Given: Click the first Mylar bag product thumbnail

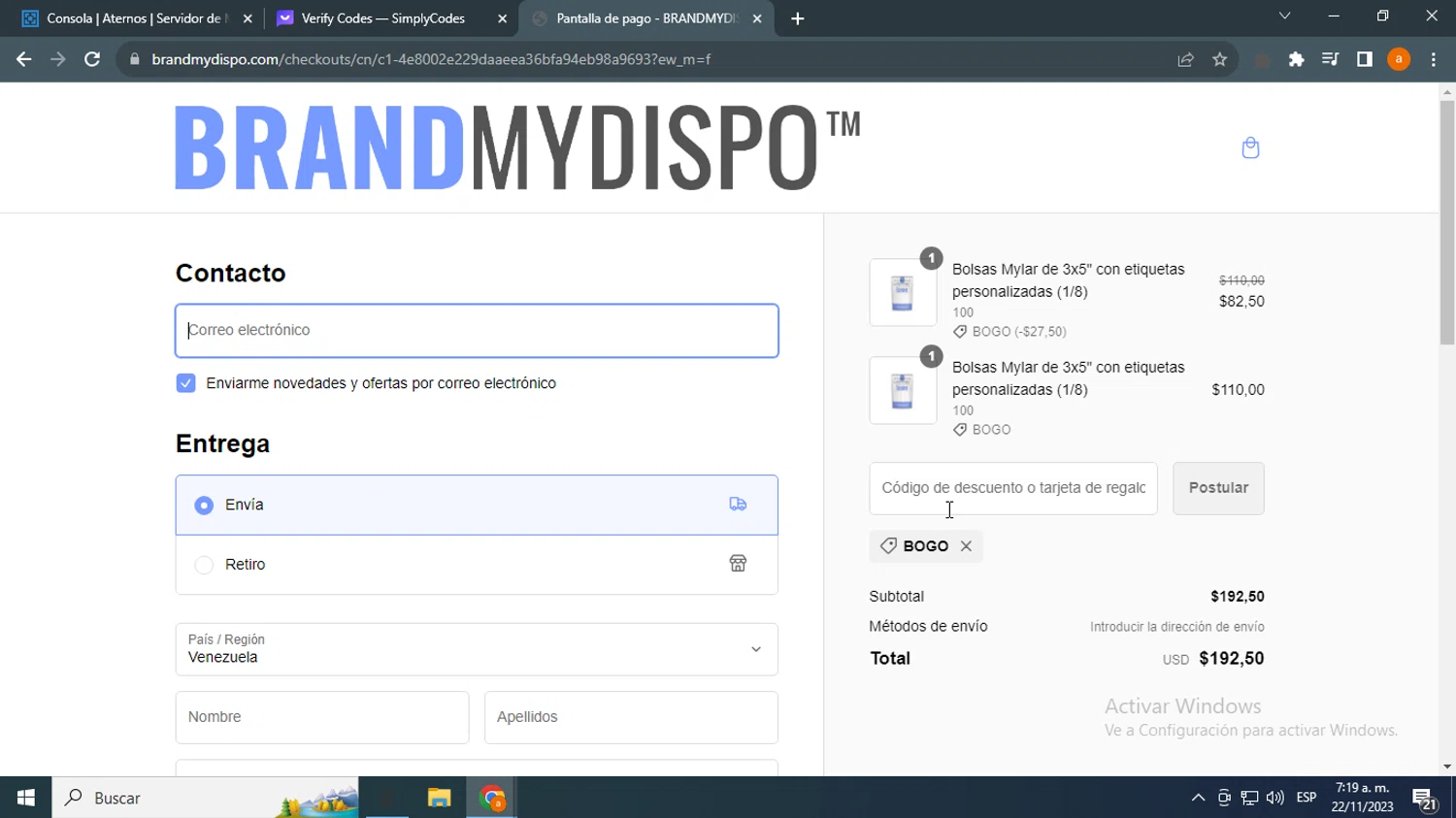Looking at the screenshot, I should [x=903, y=292].
